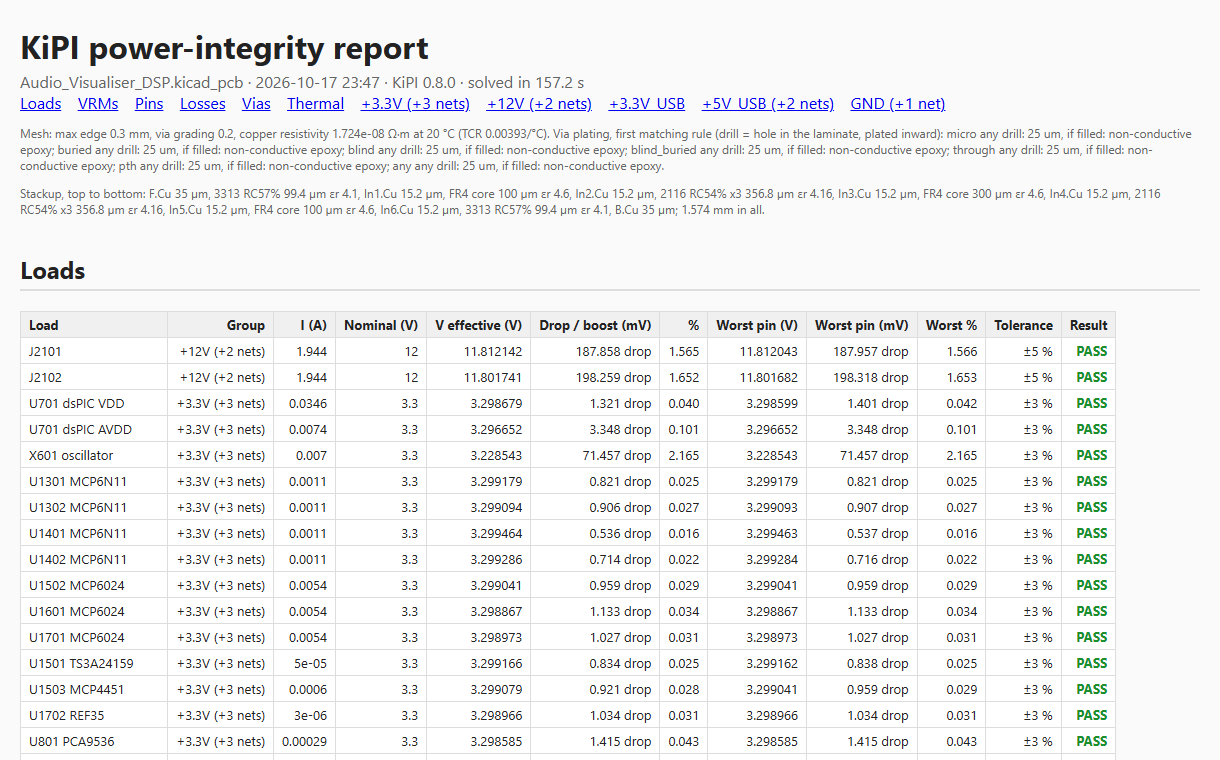Click the 2.165 value in the % column
This screenshot has width=1220, height=760.
[x=684, y=455]
